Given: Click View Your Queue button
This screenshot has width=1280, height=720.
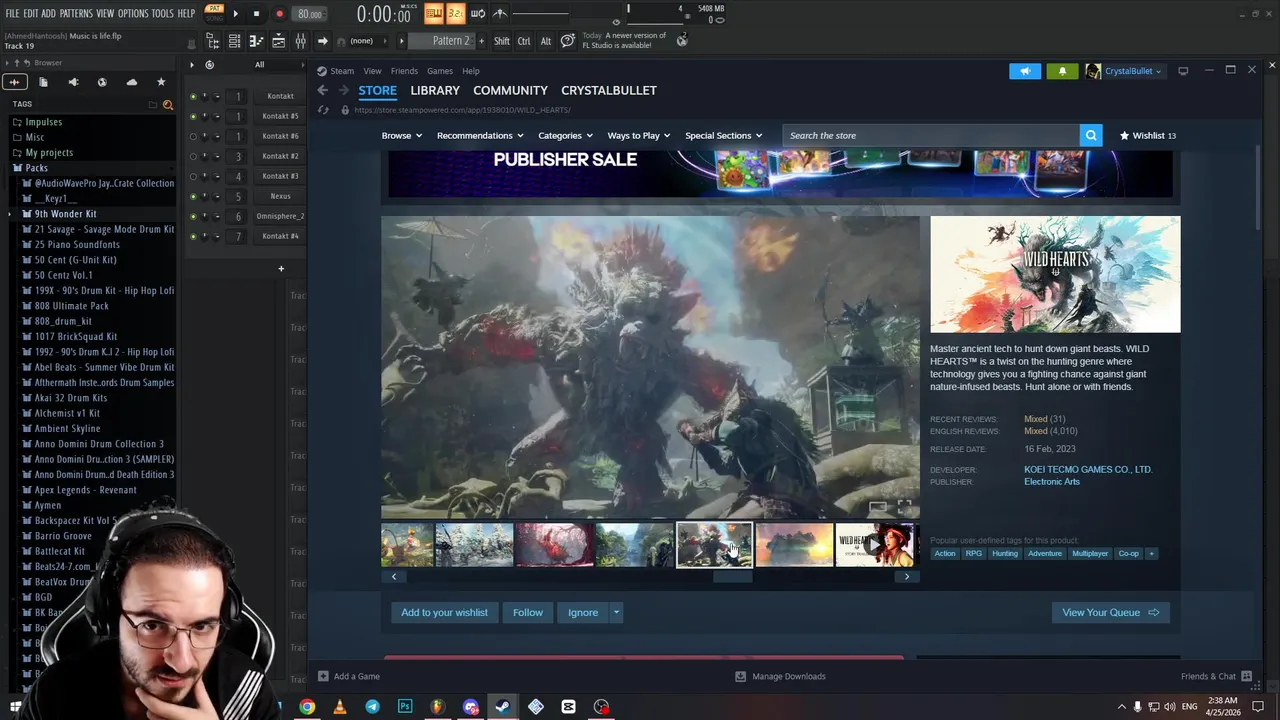Looking at the screenshot, I should (1110, 612).
